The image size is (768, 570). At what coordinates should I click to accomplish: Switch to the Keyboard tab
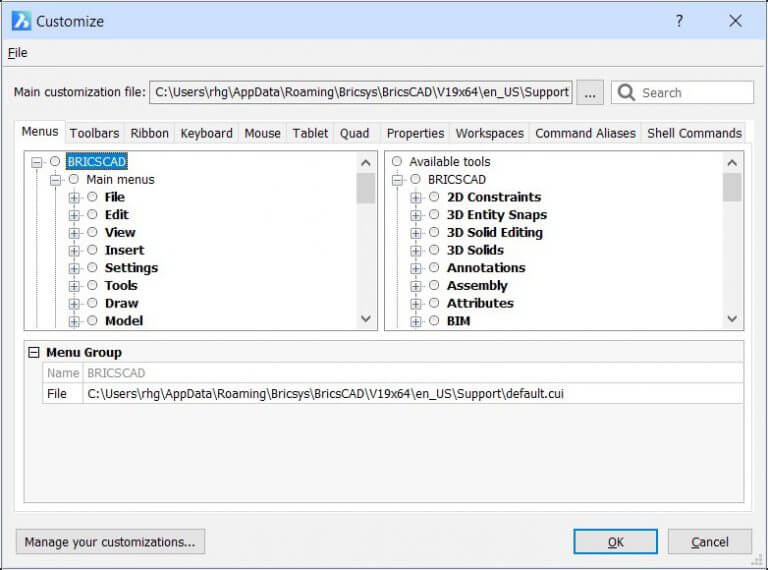click(206, 133)
